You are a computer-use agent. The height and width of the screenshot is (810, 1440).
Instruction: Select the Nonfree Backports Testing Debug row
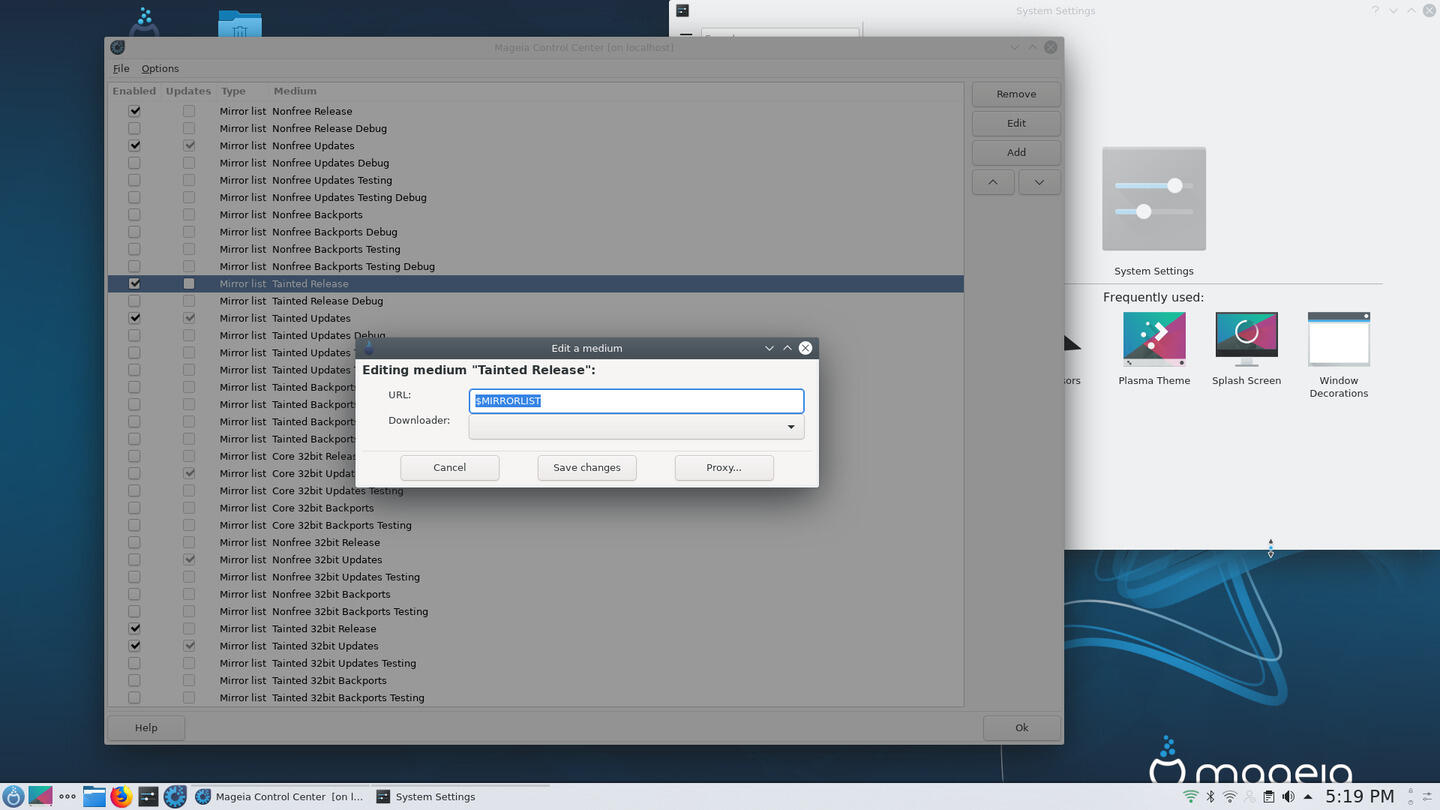tap(535, 267)
